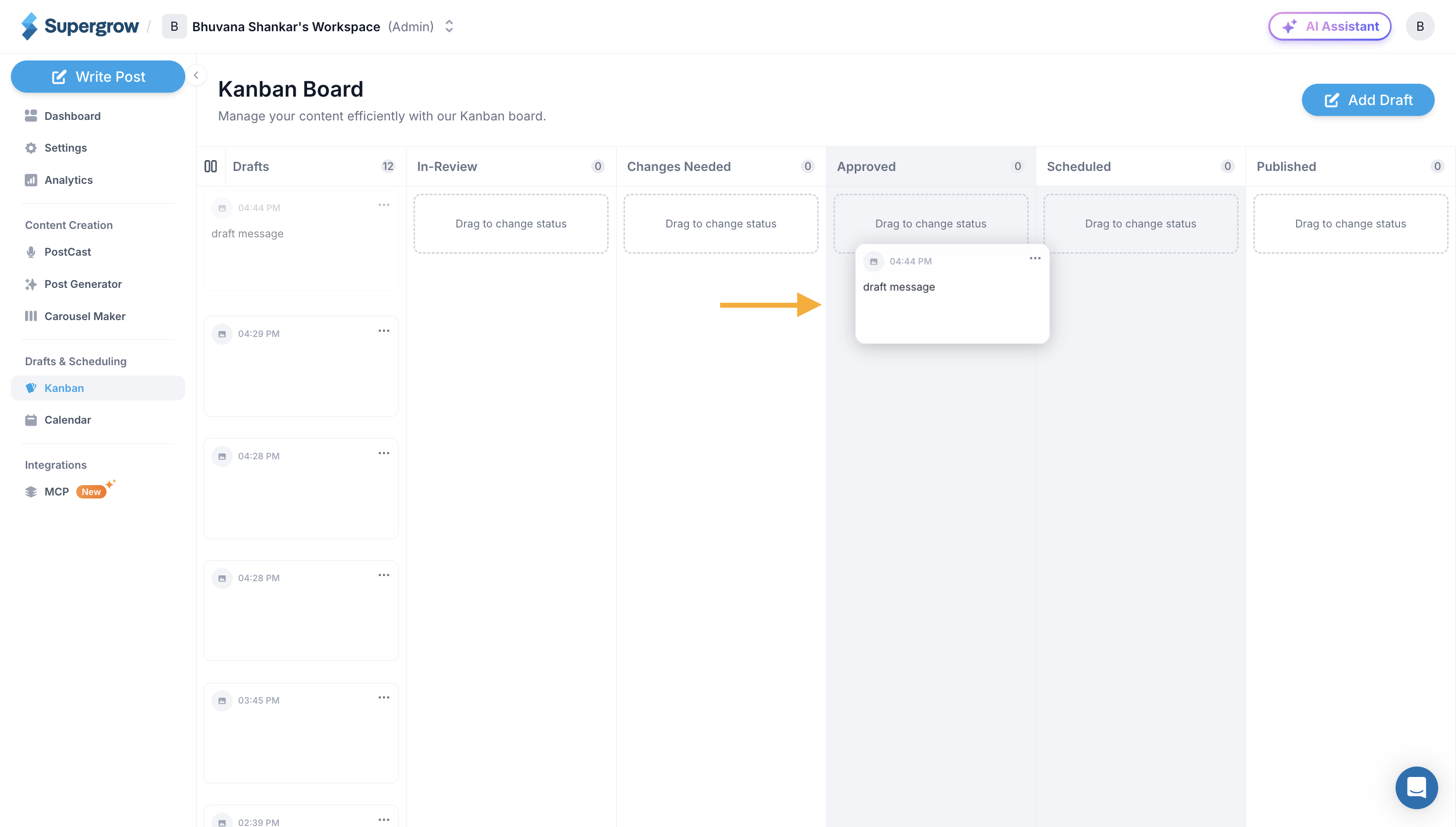Image resolution: width=1456 pixels, height=827 pixels.
Task: Open the workspace switcher chevrons
Action: point(449,26)
